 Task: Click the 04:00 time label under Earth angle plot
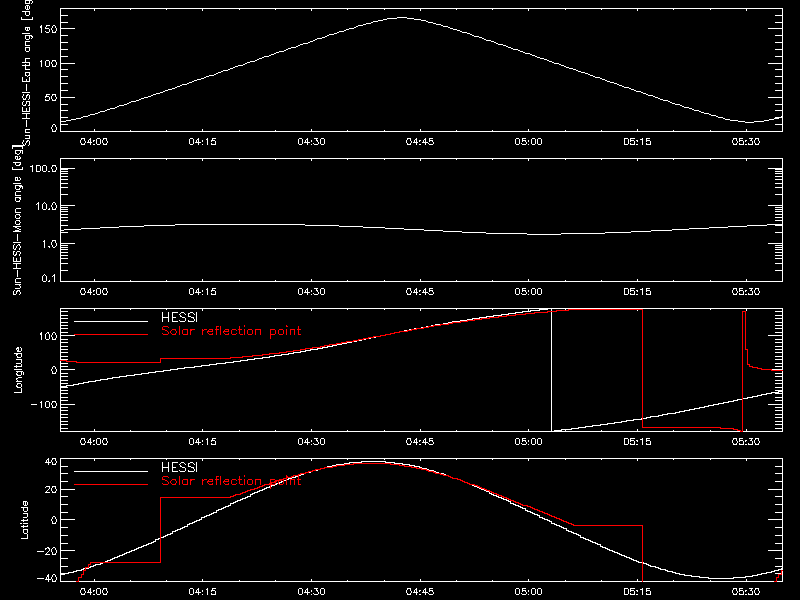(94, 142)
